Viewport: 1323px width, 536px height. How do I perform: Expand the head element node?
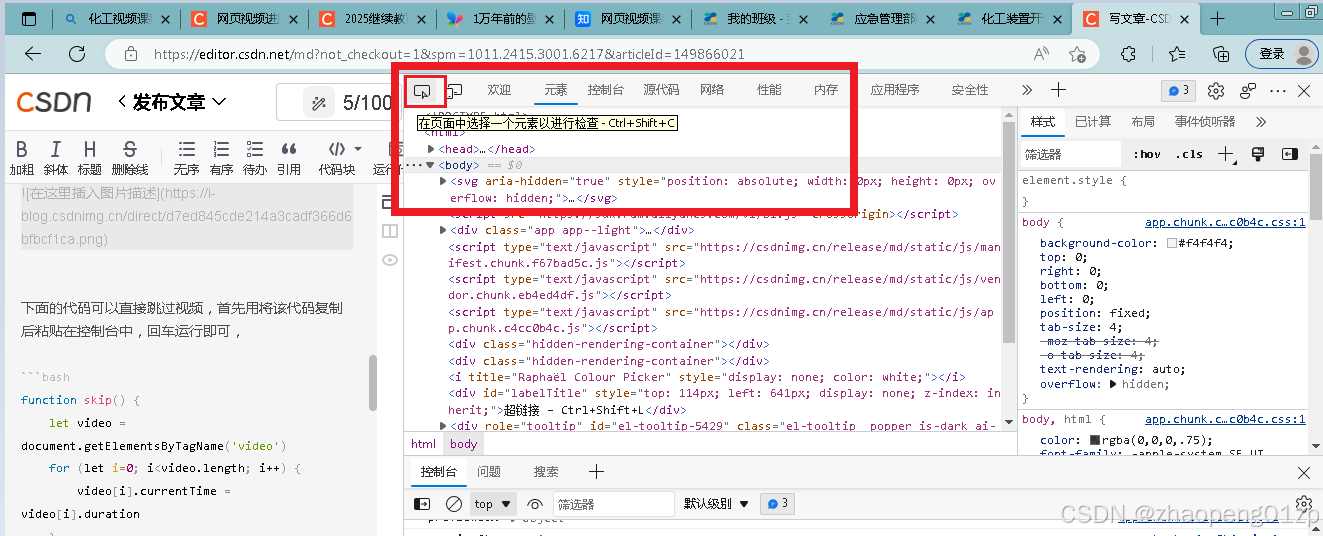(432, 149)
